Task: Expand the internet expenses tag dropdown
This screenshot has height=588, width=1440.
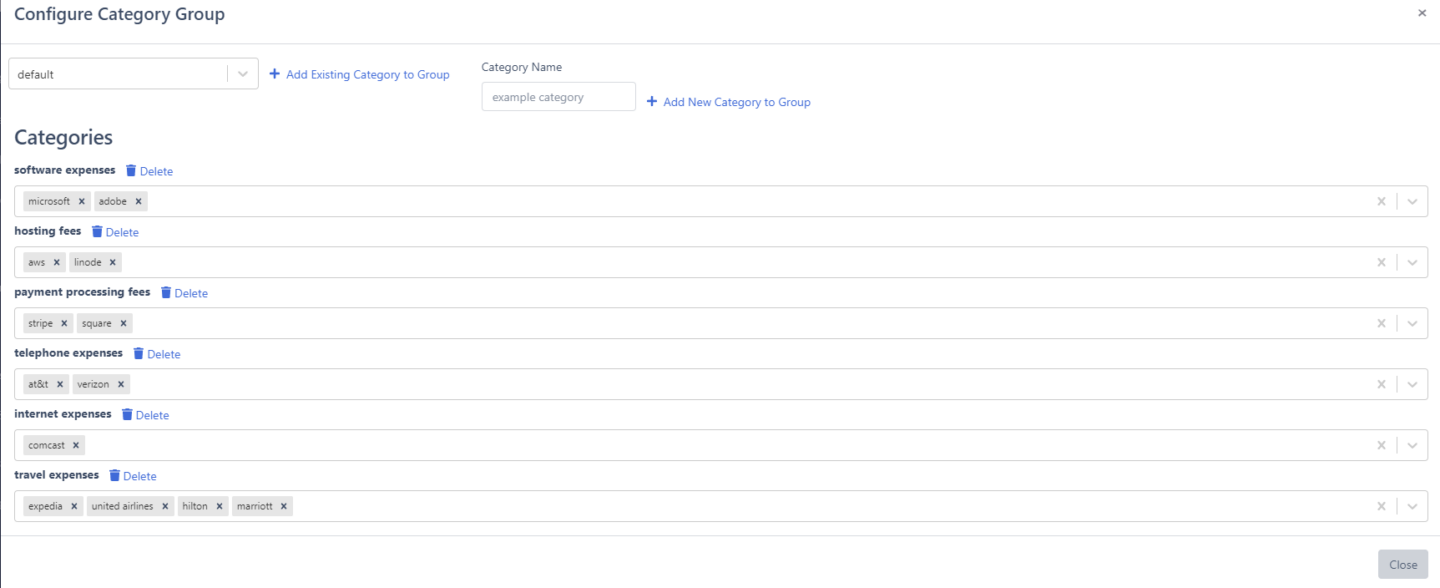Action: click(x=1412, y=445)
